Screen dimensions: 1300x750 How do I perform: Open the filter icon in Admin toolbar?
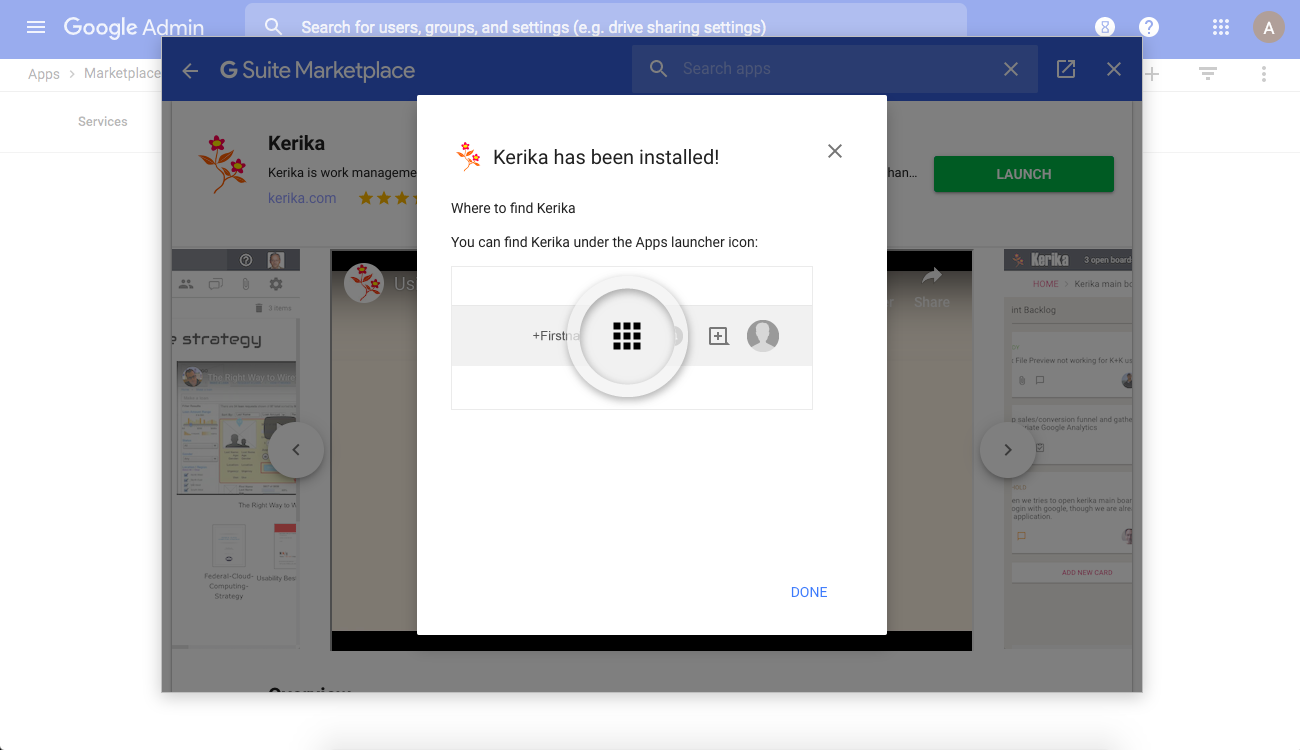click(x=1208, y=74)
